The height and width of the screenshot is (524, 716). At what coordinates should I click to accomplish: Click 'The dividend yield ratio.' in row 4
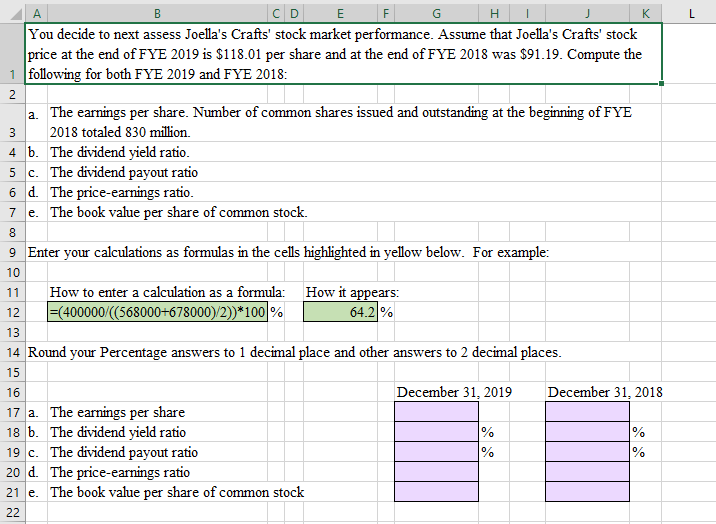click(x=120, y=152)
